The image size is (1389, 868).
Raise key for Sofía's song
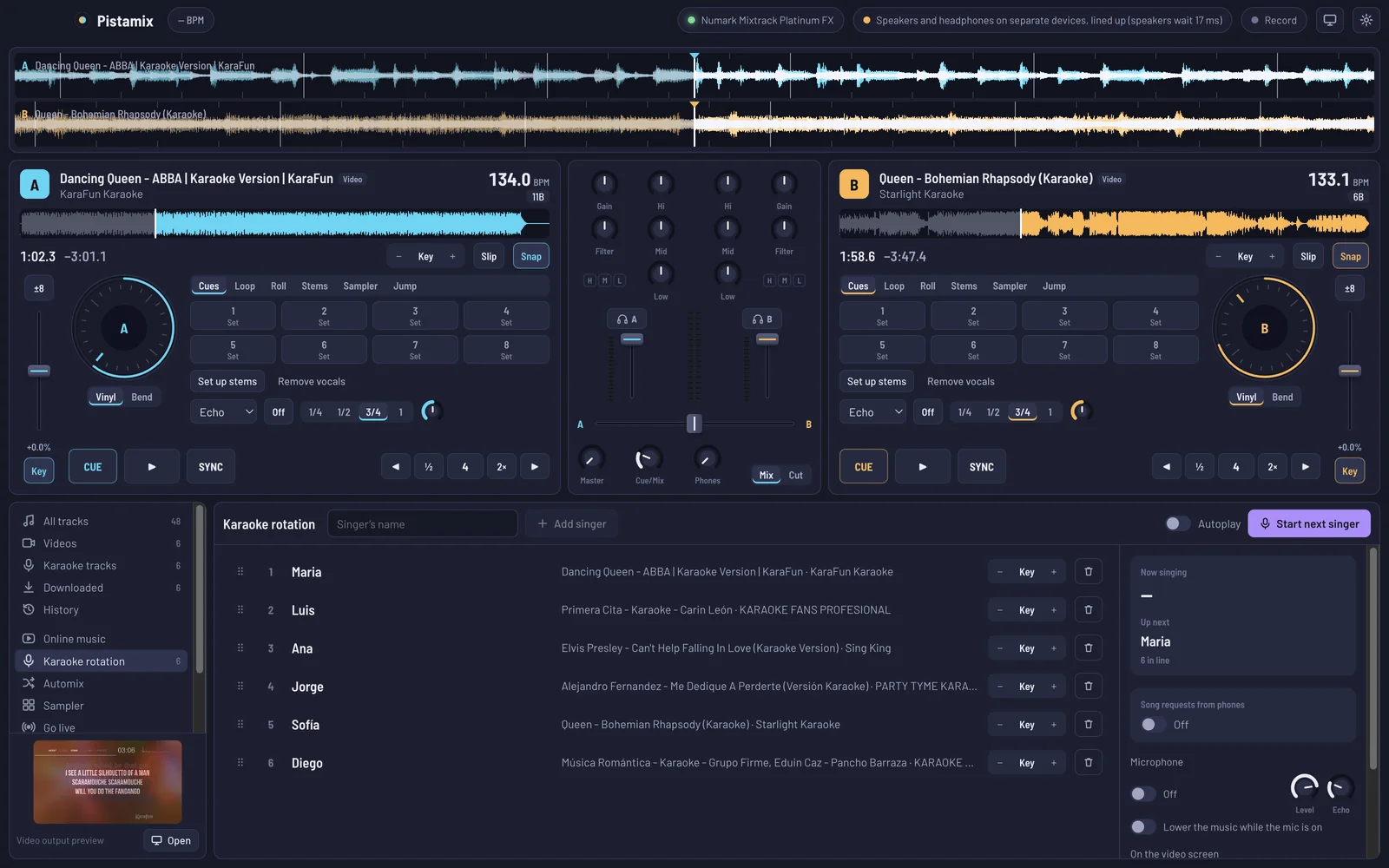[x=1054, y=725]
